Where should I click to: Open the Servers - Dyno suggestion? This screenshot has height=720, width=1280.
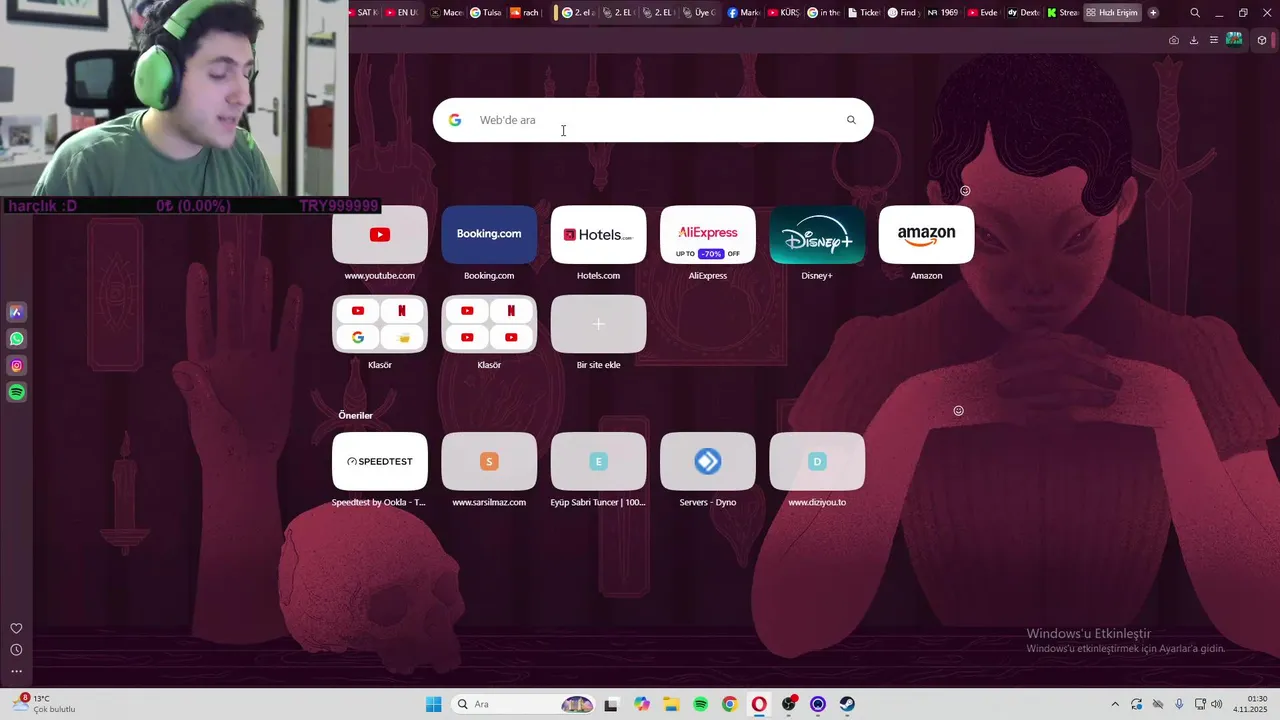click(x=708, y=461)
